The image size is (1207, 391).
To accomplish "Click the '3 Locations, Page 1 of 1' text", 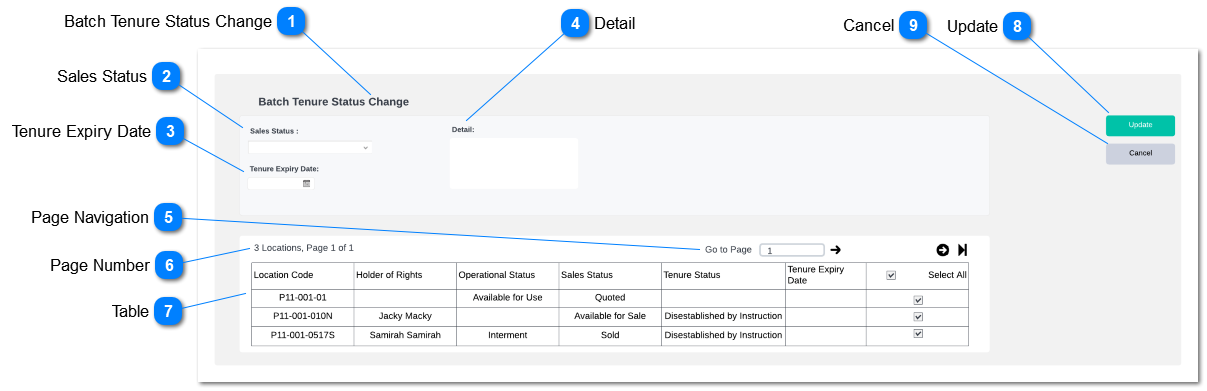I will click(303, 247).
